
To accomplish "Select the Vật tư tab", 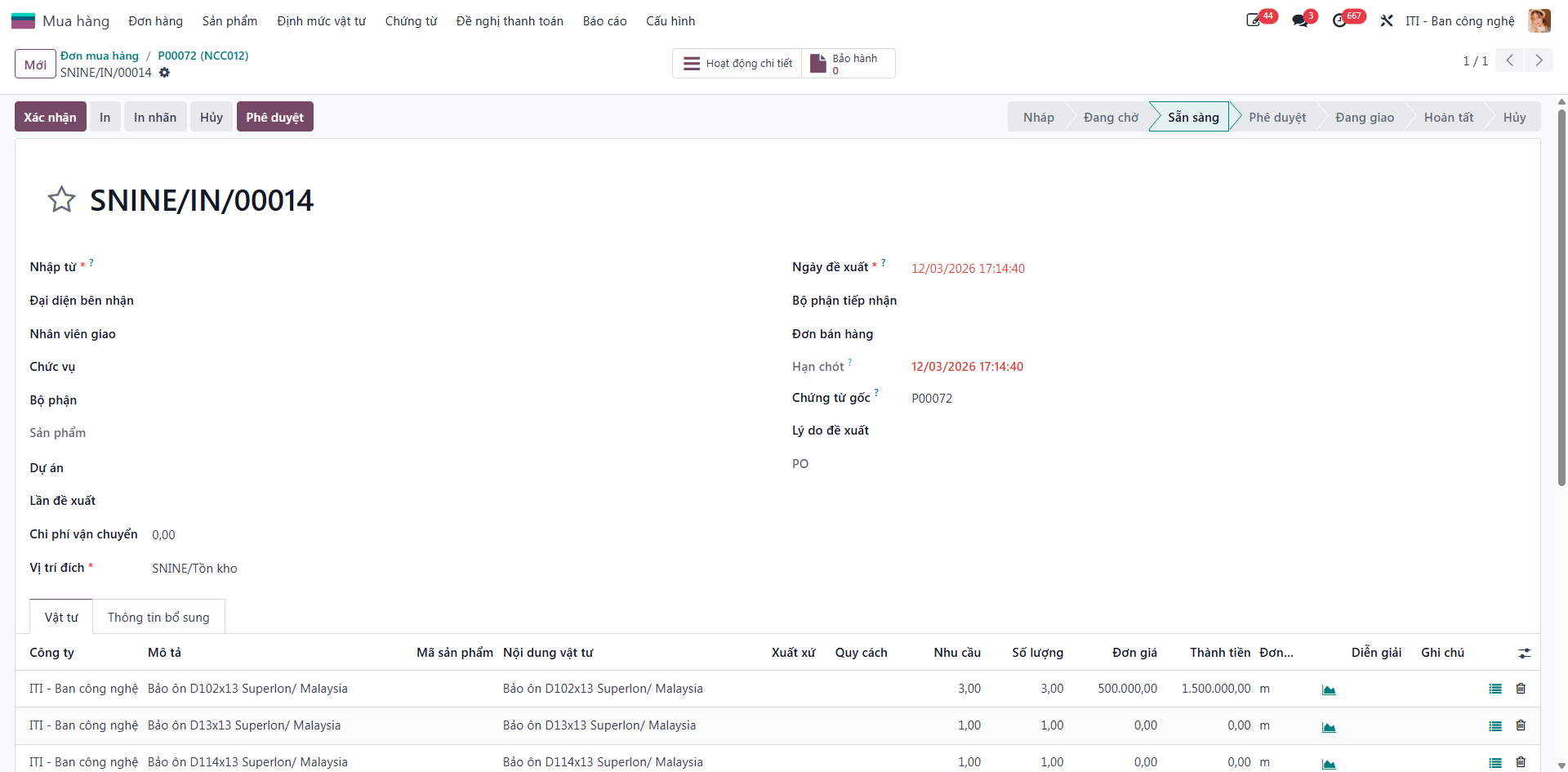I will point(61,617).
